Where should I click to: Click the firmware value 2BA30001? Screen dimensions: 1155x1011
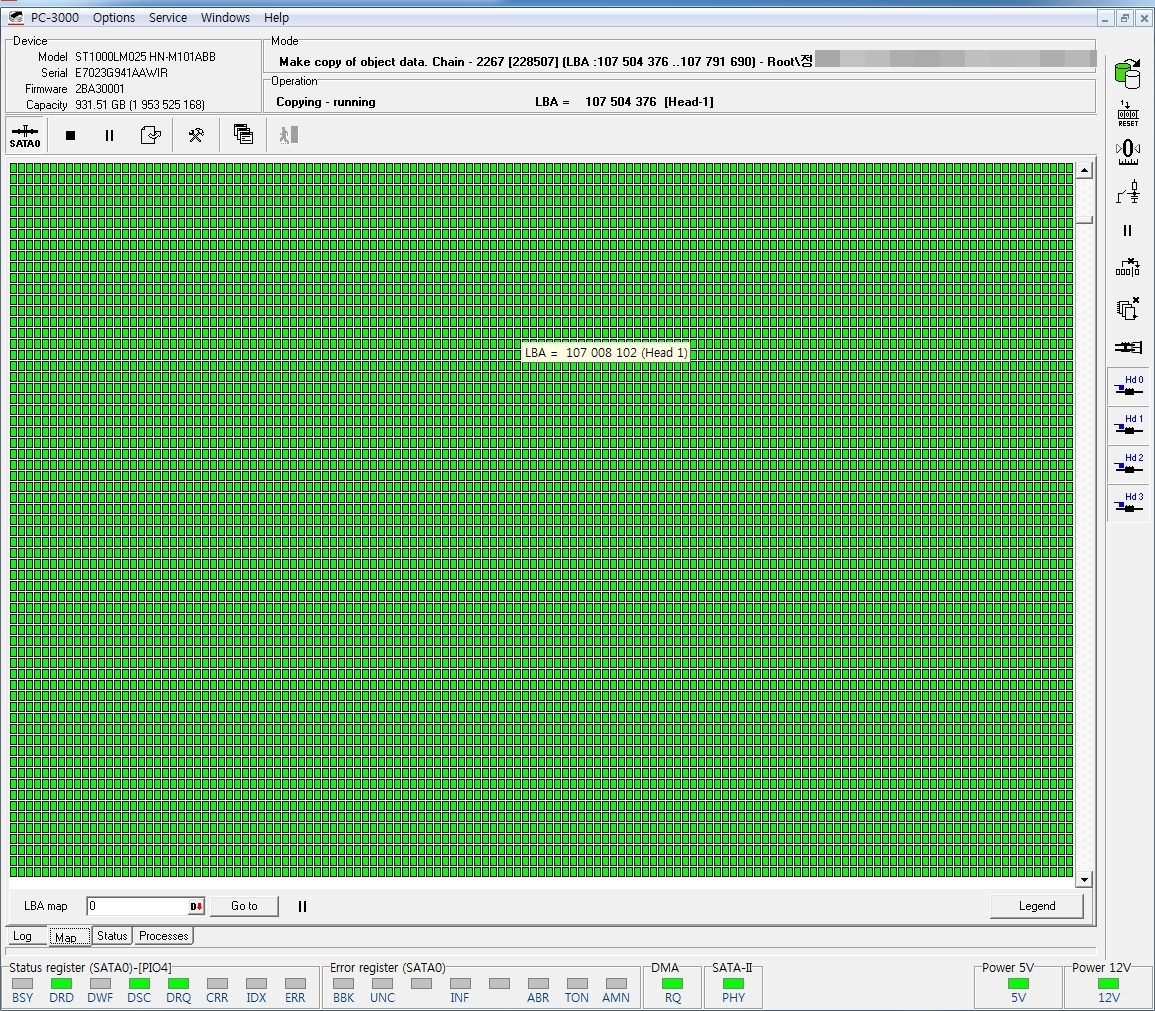tap(99, 89)
